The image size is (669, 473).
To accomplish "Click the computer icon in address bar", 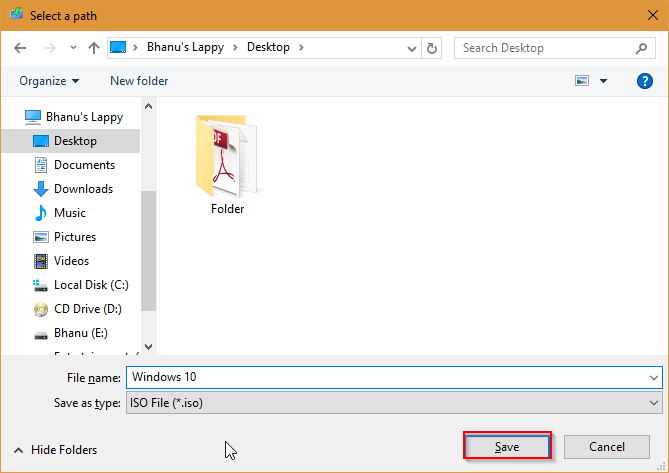I will pyautogui.click(x=118, y=47).
